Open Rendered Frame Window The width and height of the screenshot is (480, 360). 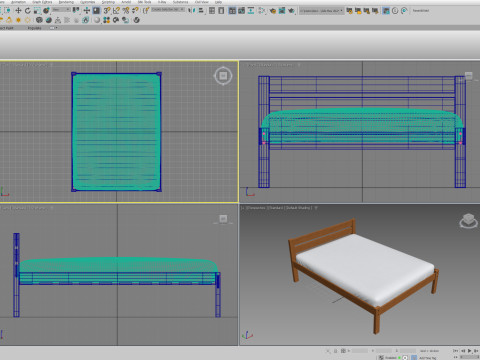point(282,11)
